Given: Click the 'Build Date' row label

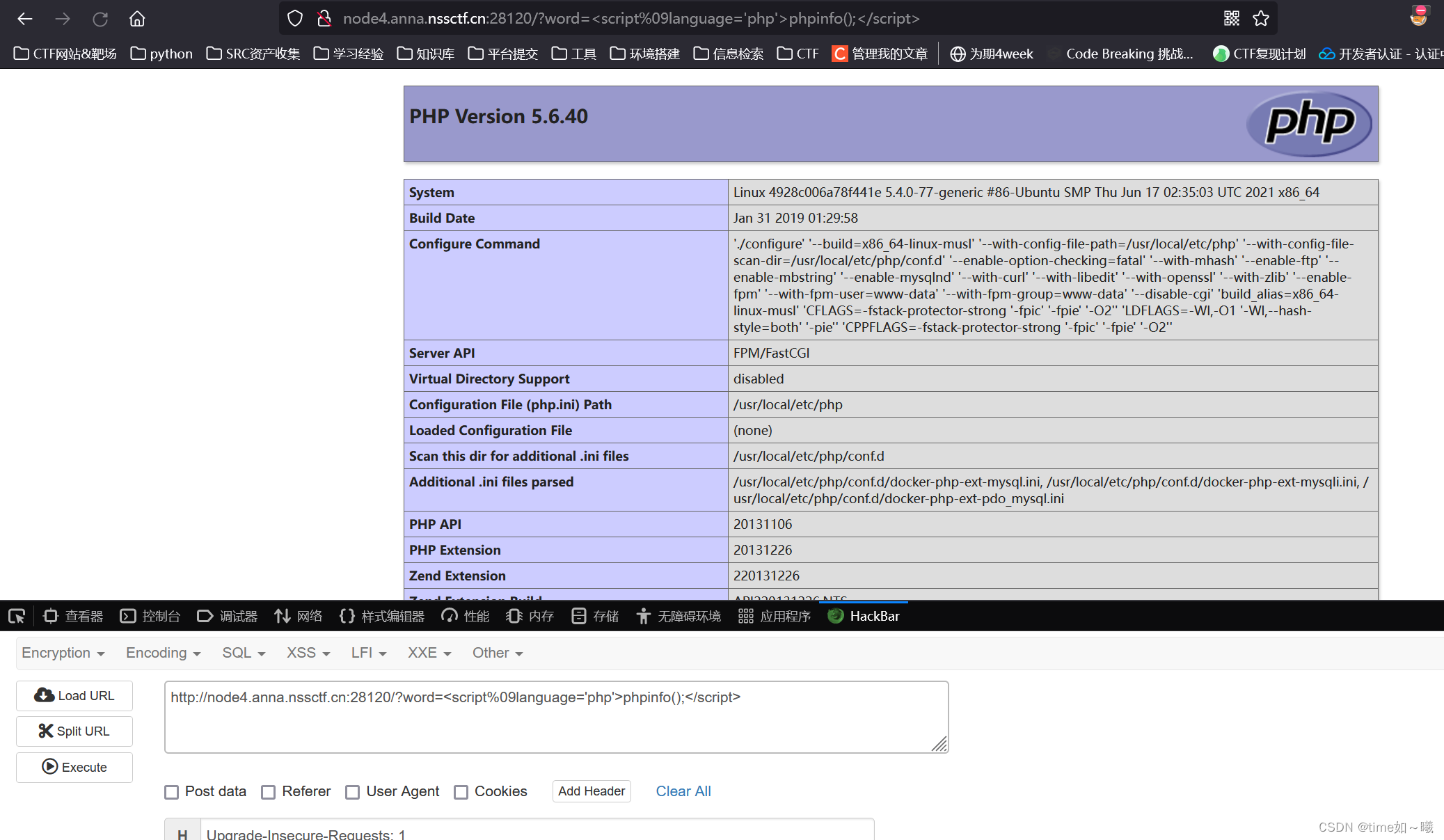Looking at the screenshot, I should 442,218.
